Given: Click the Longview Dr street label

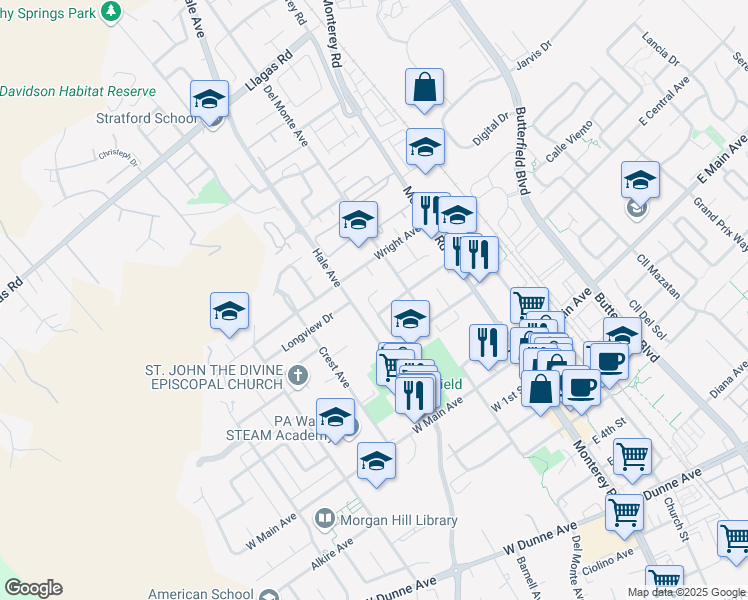Looking at the screenshot, I should click(x=308, y=332).
